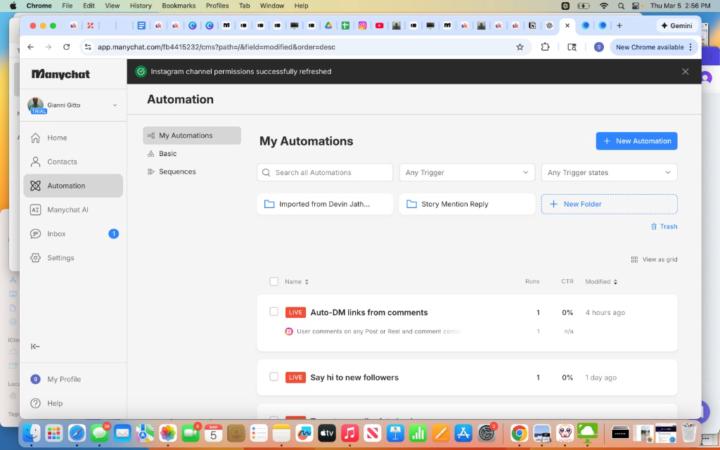Image resolution: width=720 pixels, height=450 pixels.
Task: Click the New Automation button
Action: (636, 141)
